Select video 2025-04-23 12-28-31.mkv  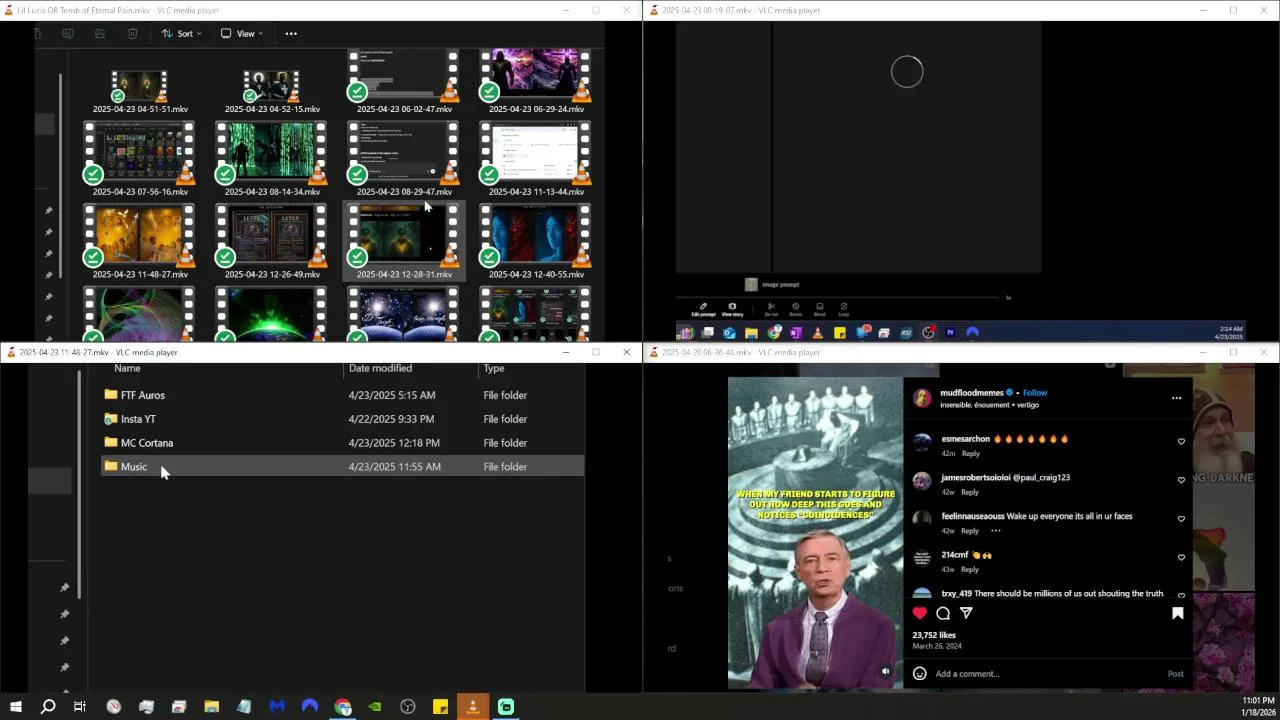[404, 242]
